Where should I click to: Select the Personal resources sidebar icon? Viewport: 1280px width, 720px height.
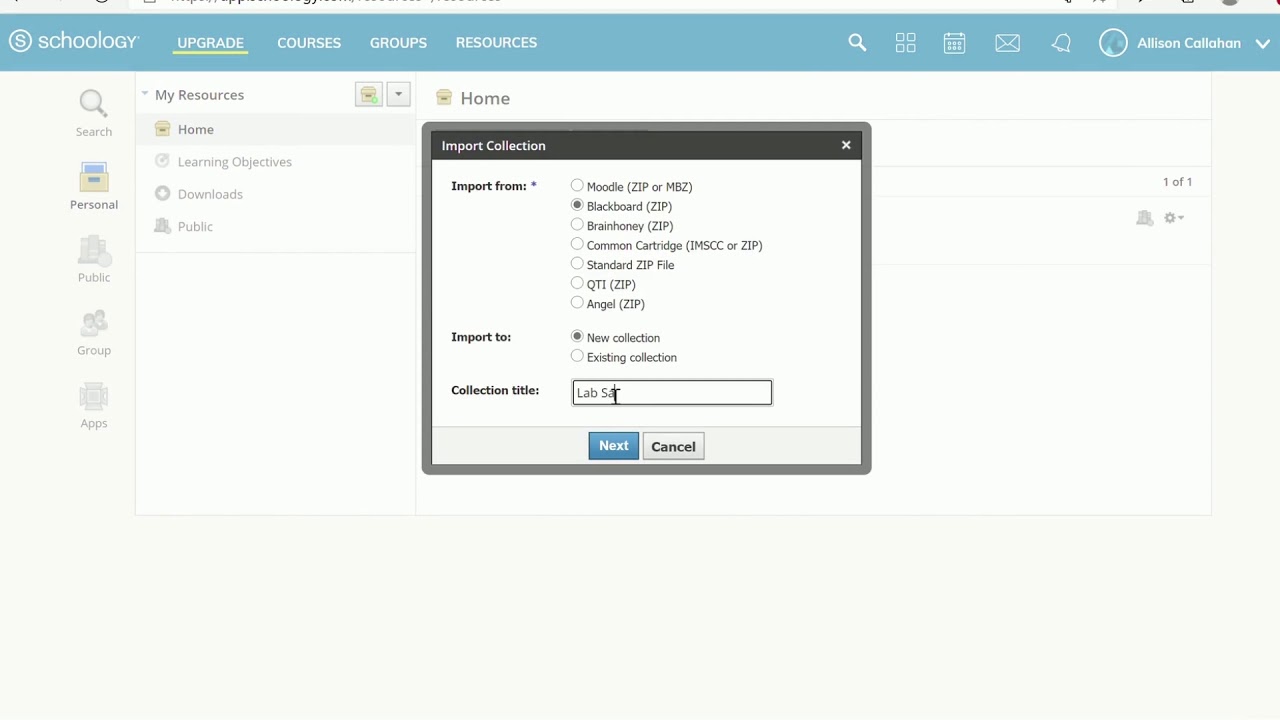94,186
